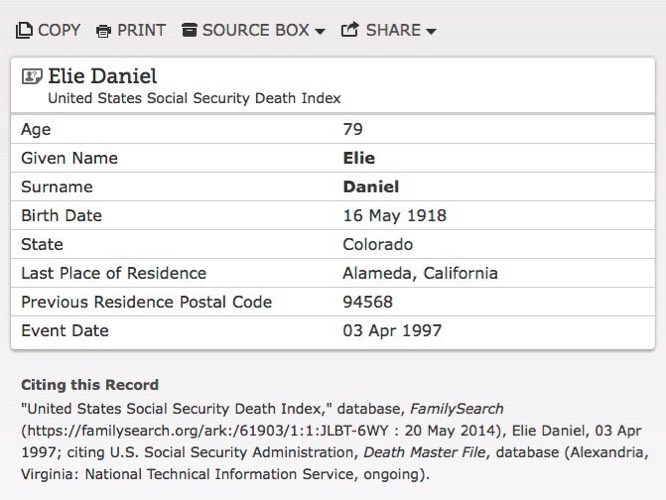
Task: Click the Alameda, California residence value
Action: (x=420, y=273)
